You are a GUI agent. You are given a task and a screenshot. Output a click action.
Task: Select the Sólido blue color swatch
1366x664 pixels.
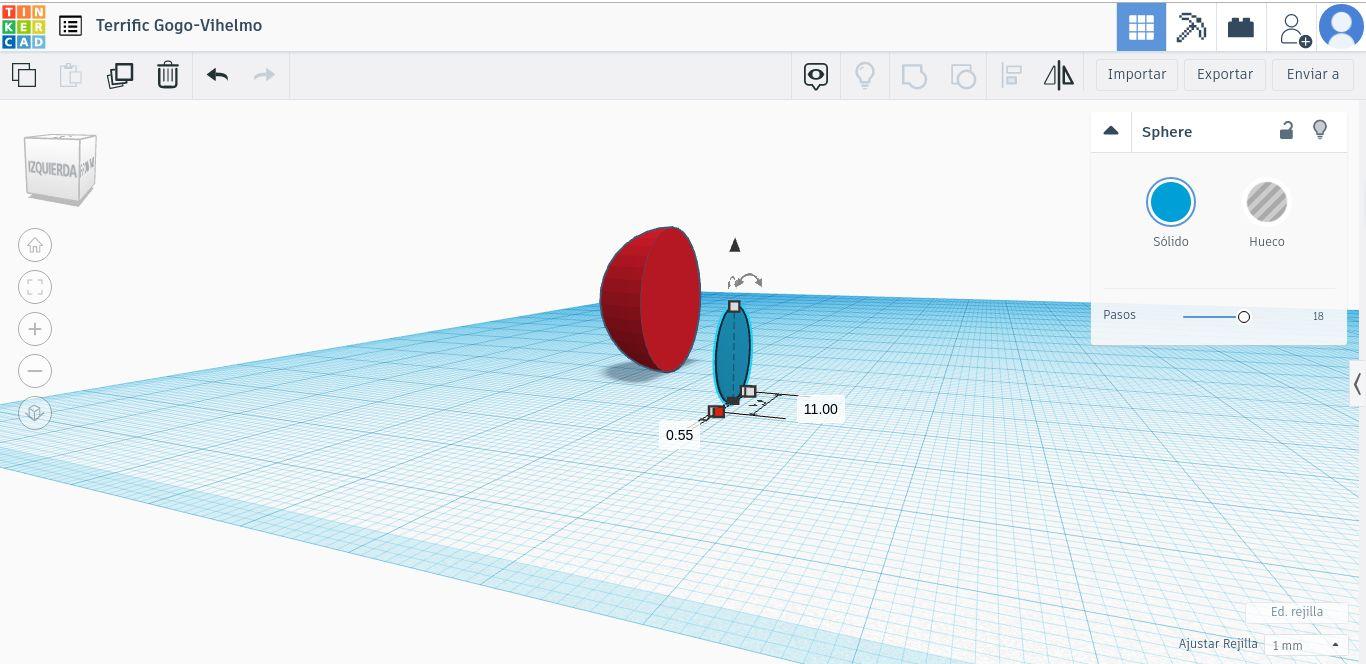[x=1170, y=202]
